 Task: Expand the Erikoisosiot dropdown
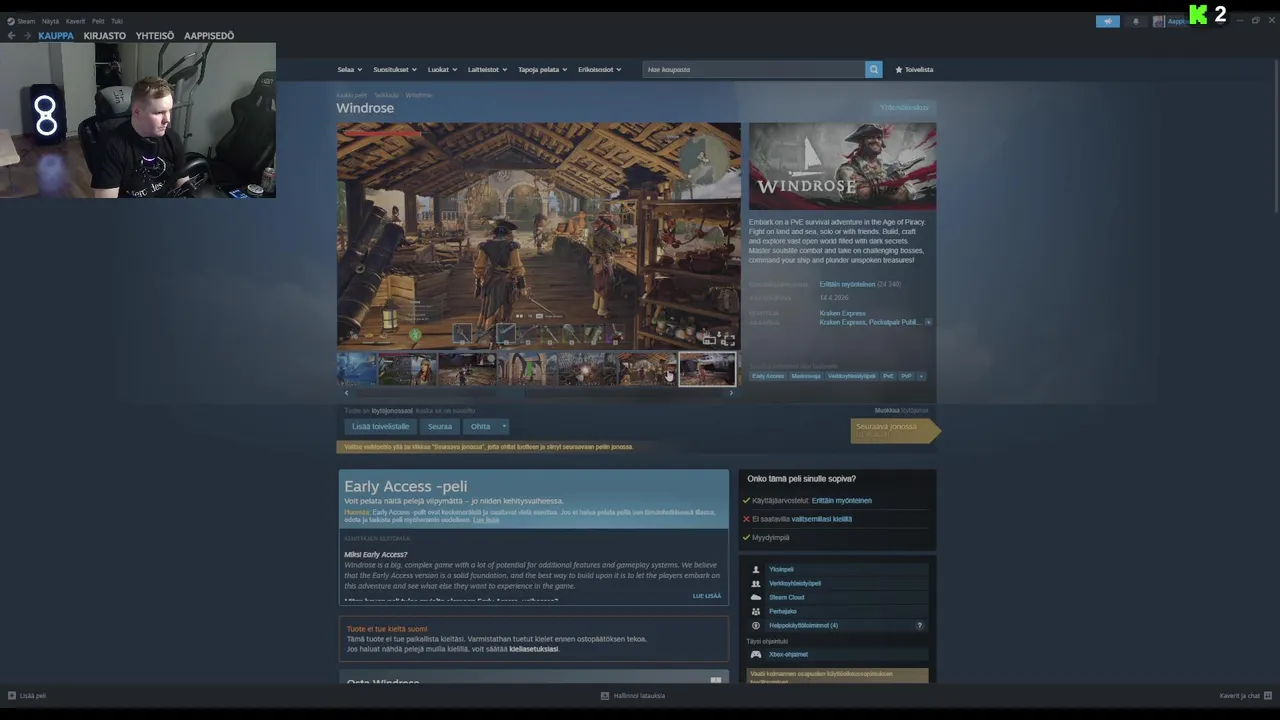point(599,70)
